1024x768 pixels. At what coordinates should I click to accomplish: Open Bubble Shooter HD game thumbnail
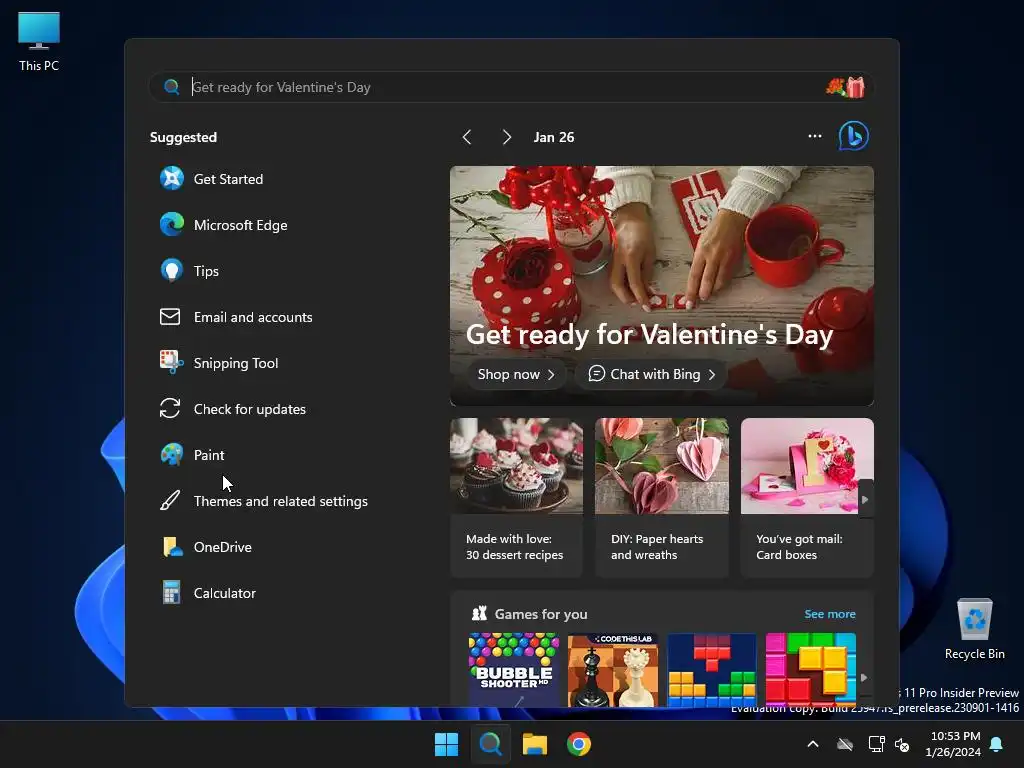click(514, 669)
